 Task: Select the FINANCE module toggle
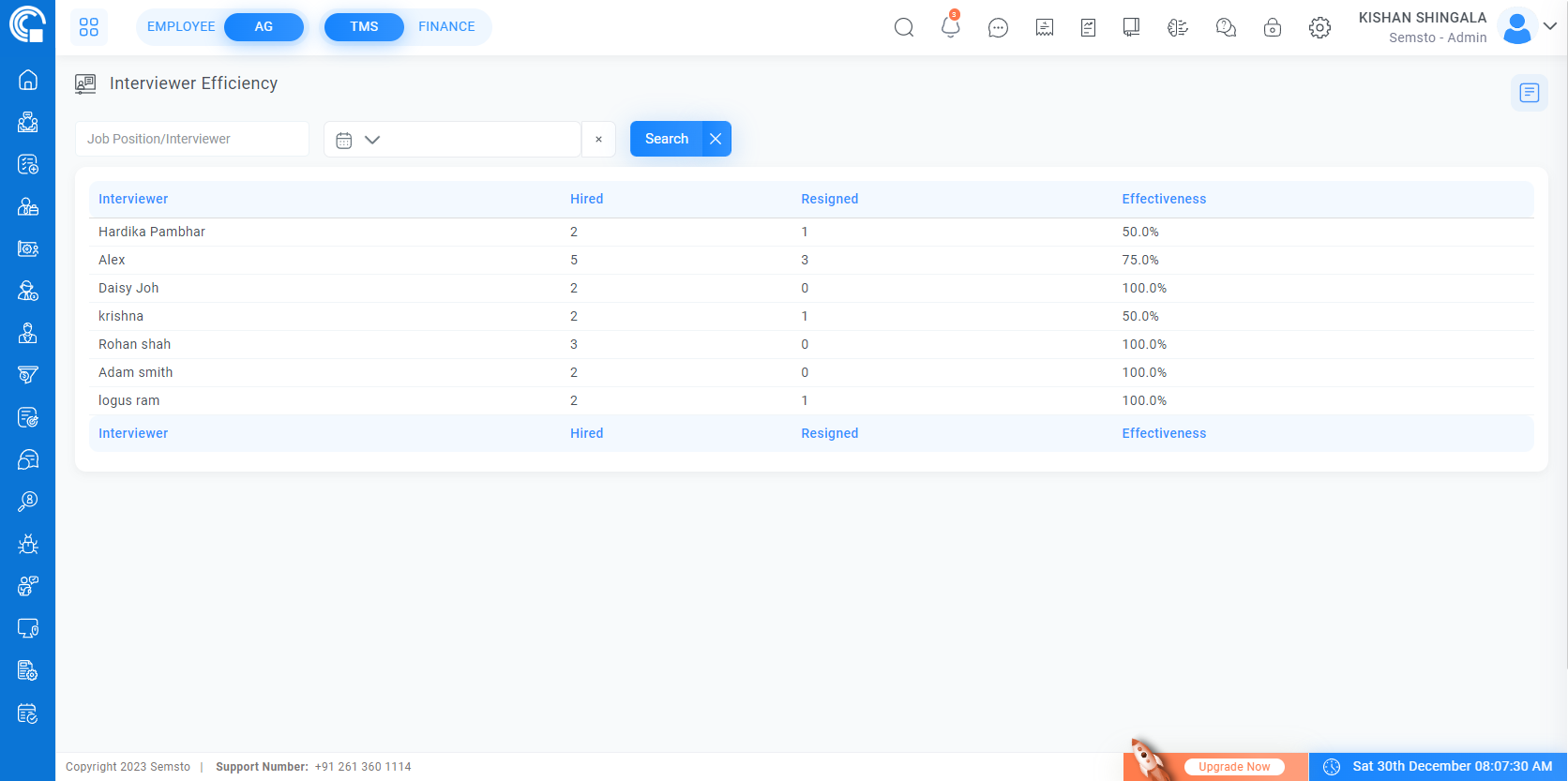[446, 27]
